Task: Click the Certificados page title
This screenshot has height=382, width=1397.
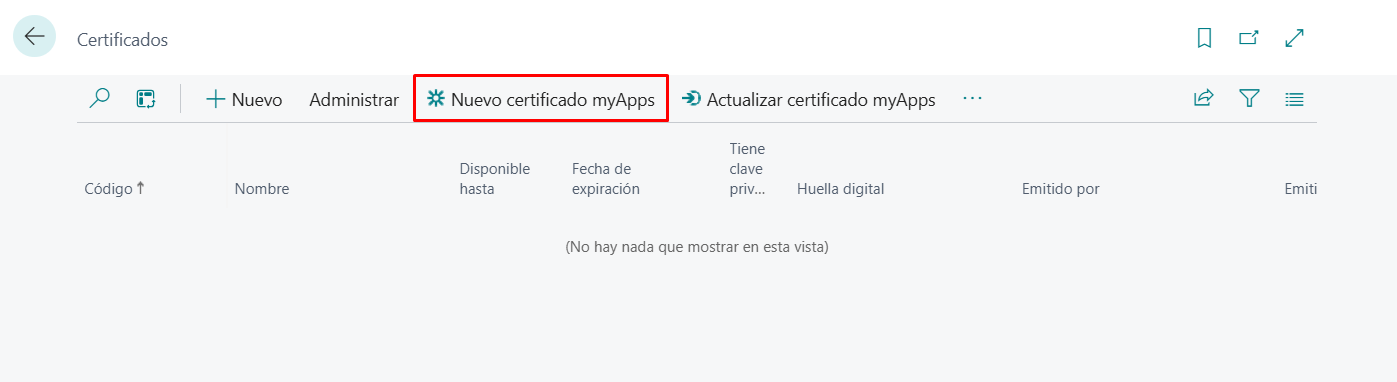Action: pos(122,40)
